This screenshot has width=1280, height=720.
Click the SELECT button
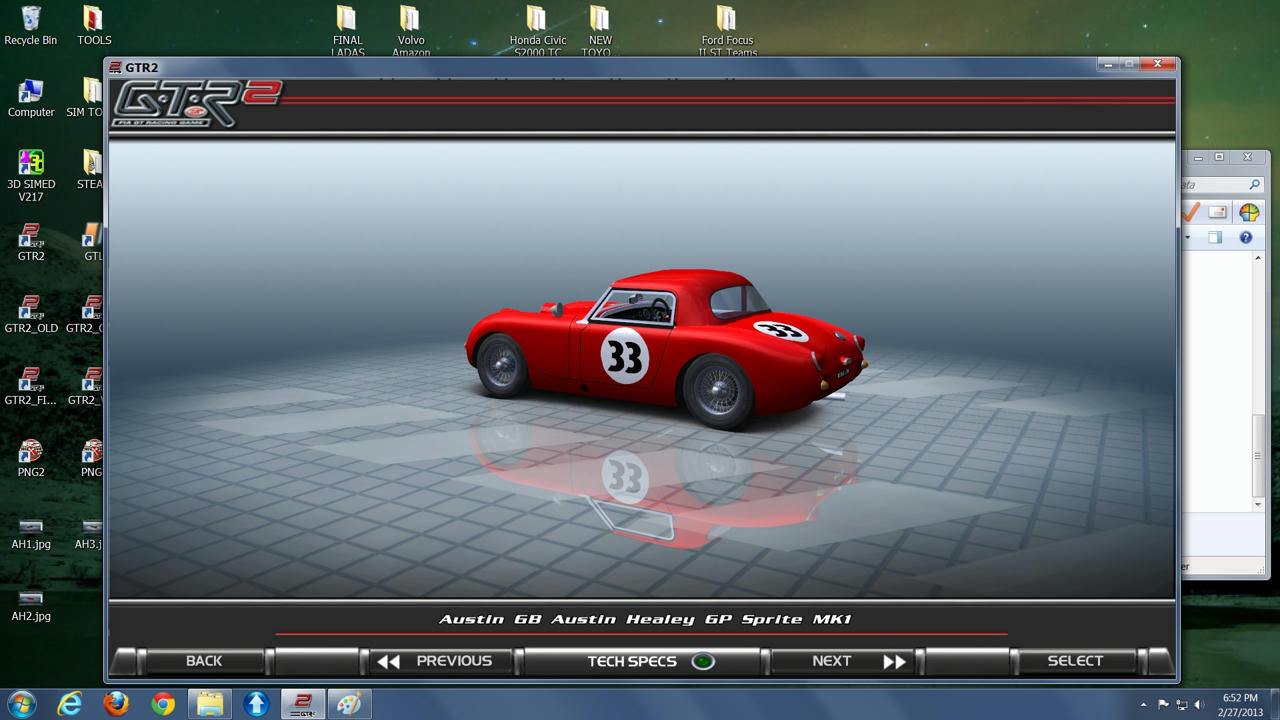[1075, 661]
